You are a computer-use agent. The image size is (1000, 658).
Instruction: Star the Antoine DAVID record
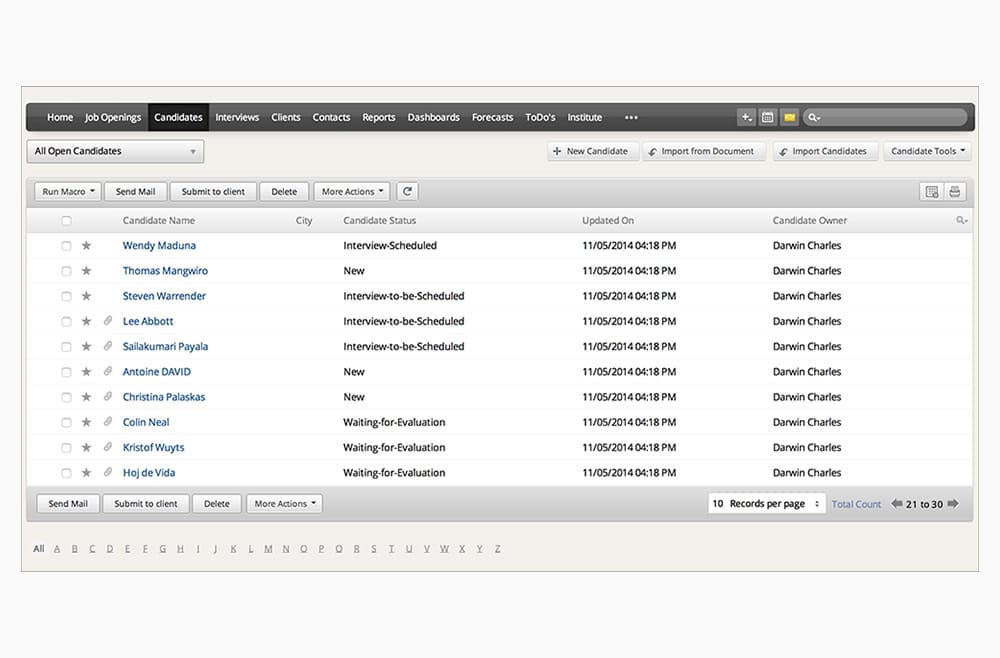point(86,372)
